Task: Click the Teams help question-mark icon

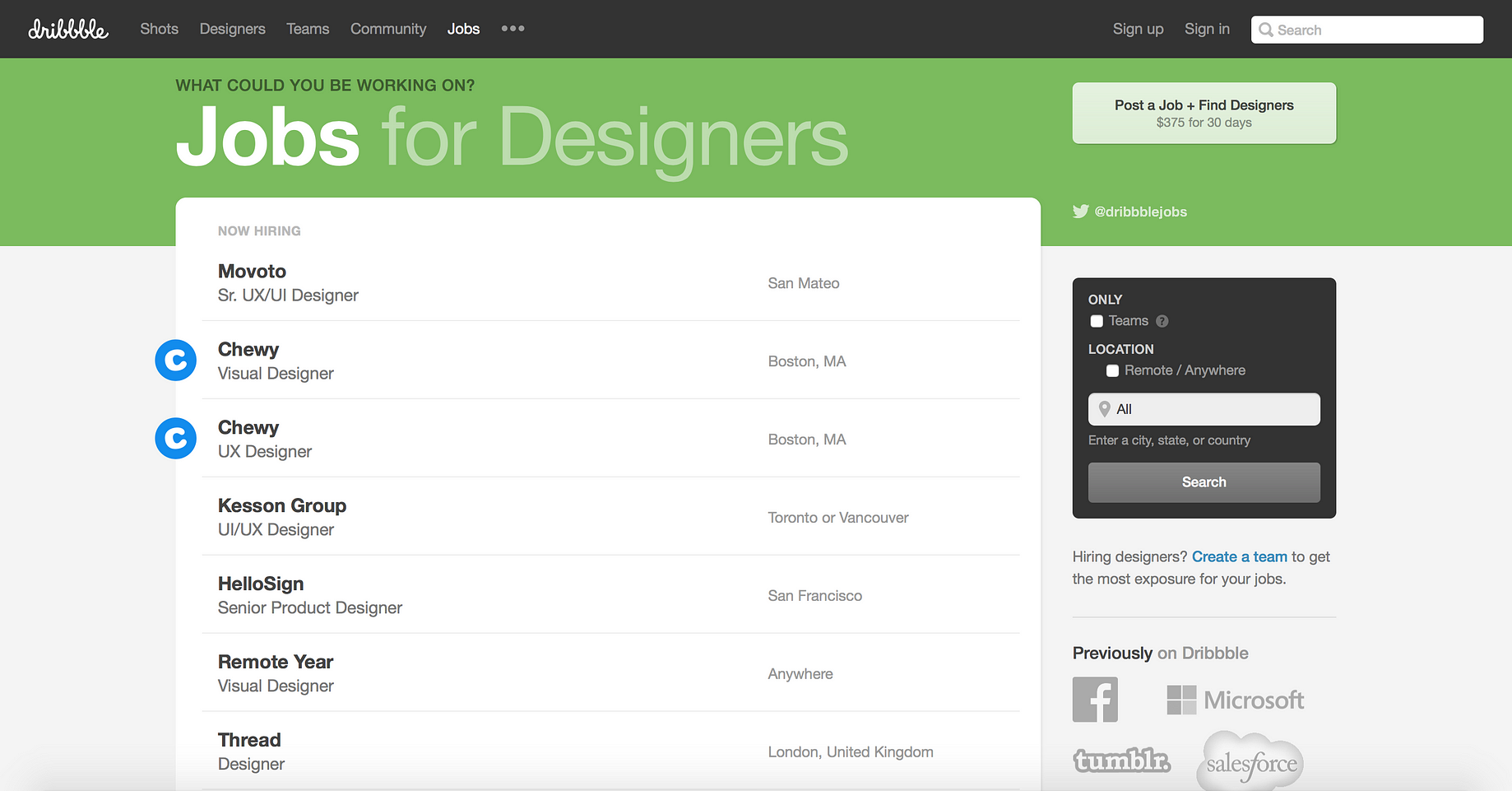Action: [1162, 321]
